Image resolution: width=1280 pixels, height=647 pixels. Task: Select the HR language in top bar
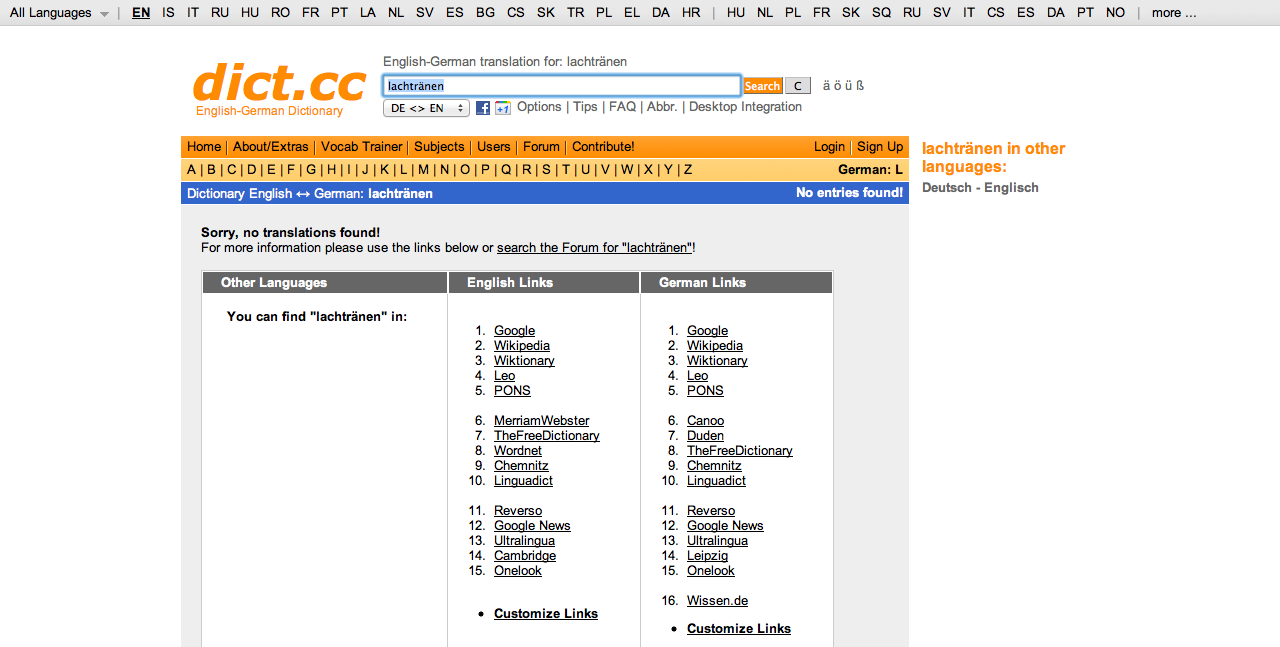[691, 13]
